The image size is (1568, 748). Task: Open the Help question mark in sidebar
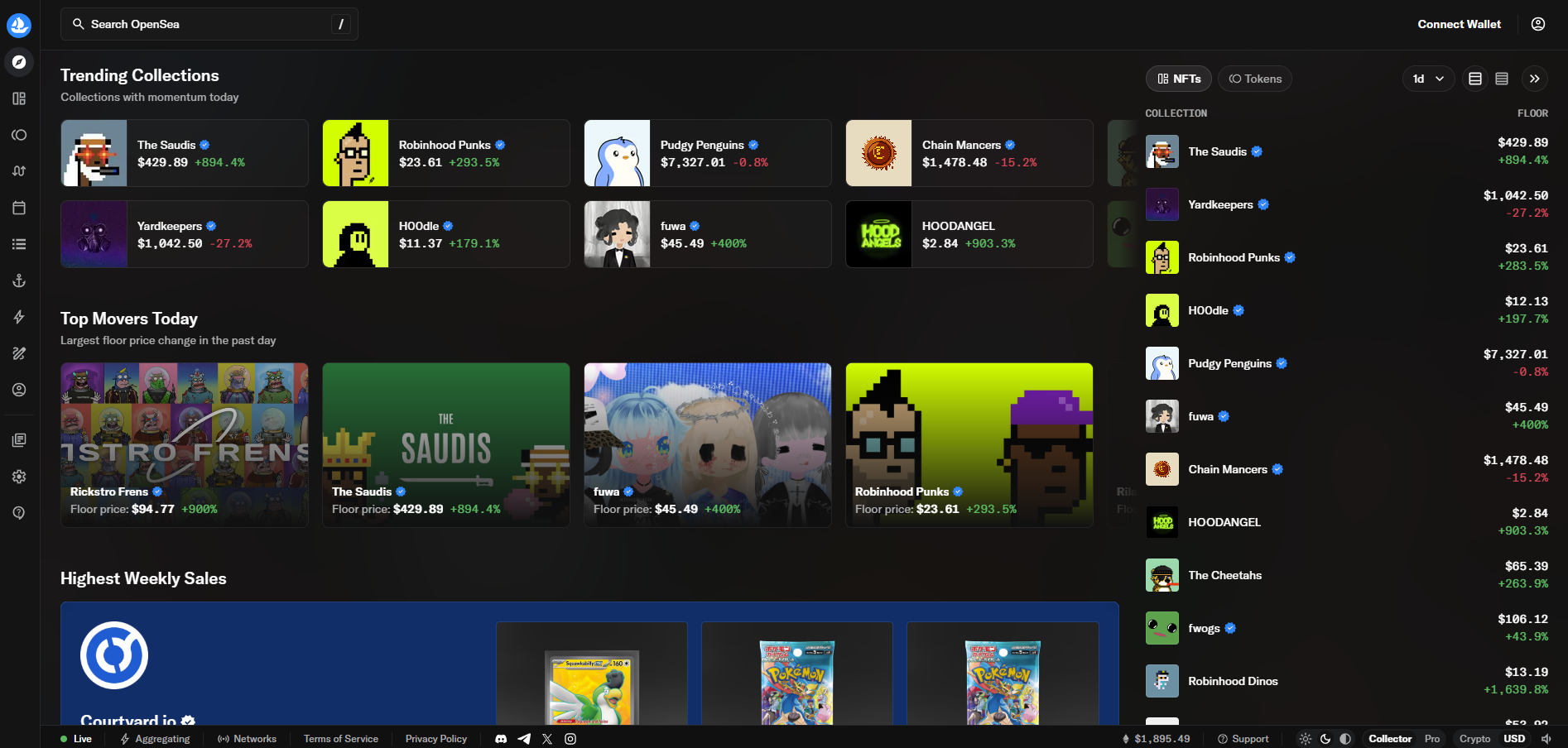point(19,513)
